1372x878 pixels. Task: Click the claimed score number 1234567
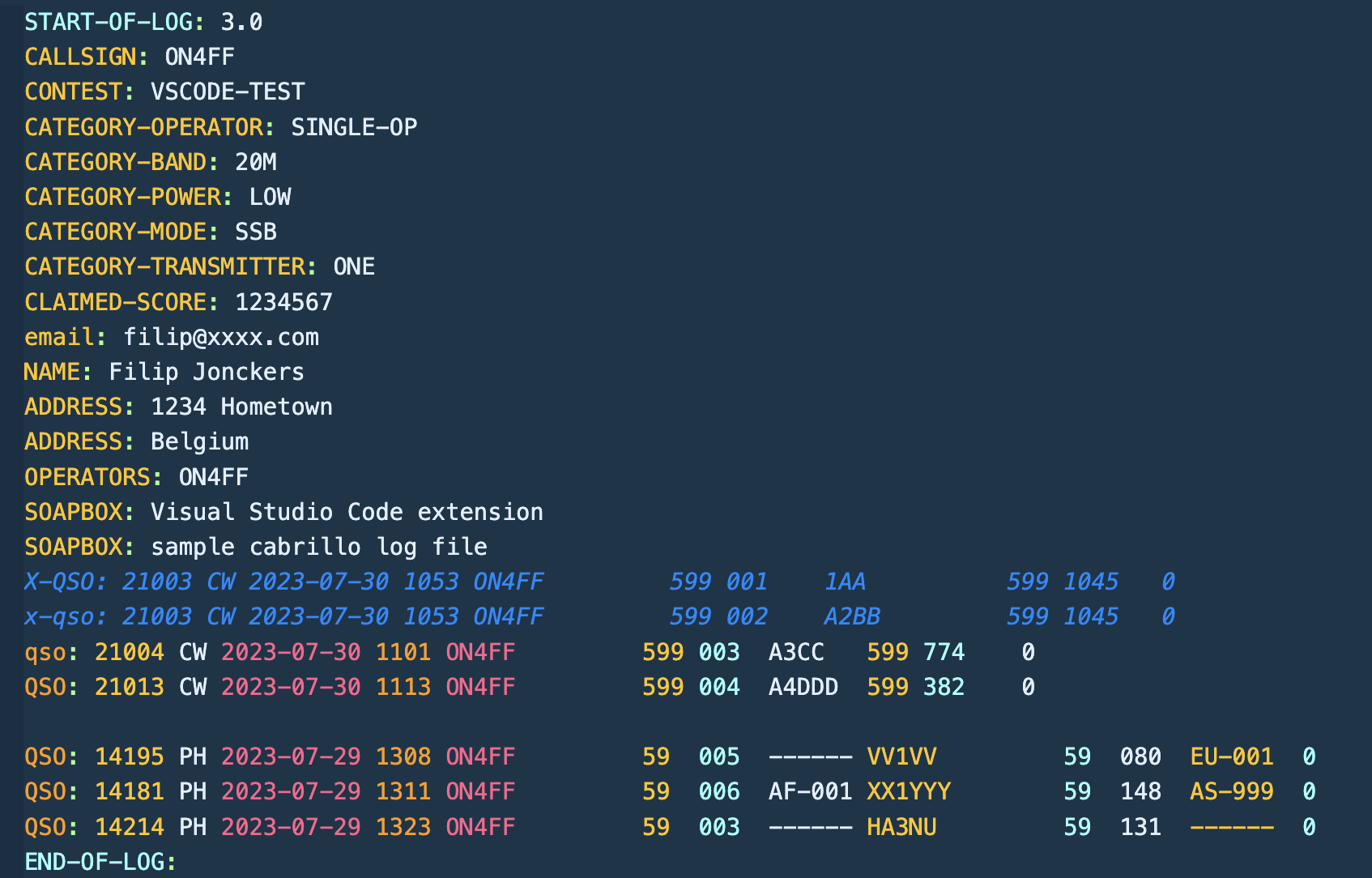click(283, 302)
